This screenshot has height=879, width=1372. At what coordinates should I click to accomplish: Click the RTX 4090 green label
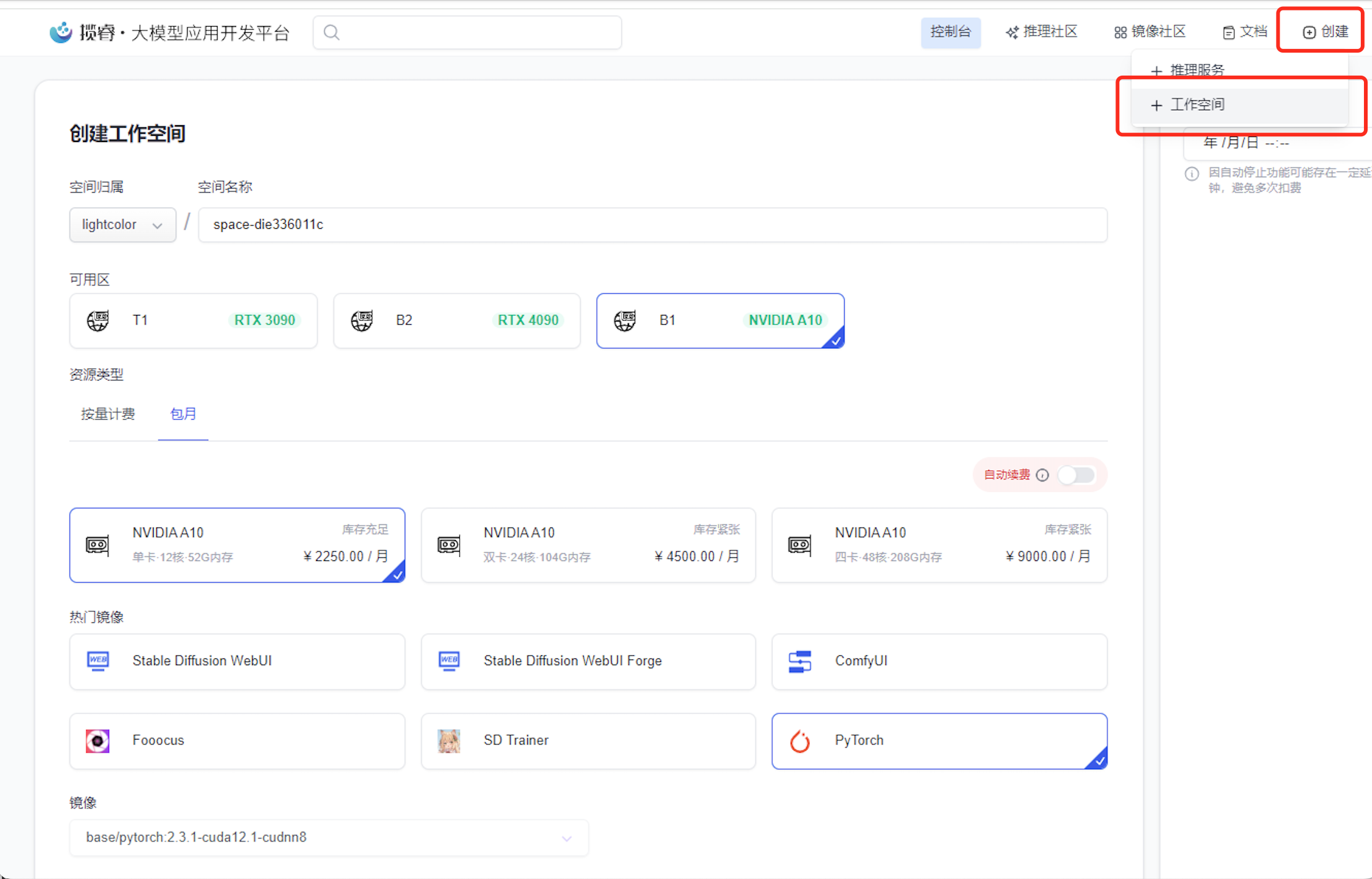coord(528,320)
